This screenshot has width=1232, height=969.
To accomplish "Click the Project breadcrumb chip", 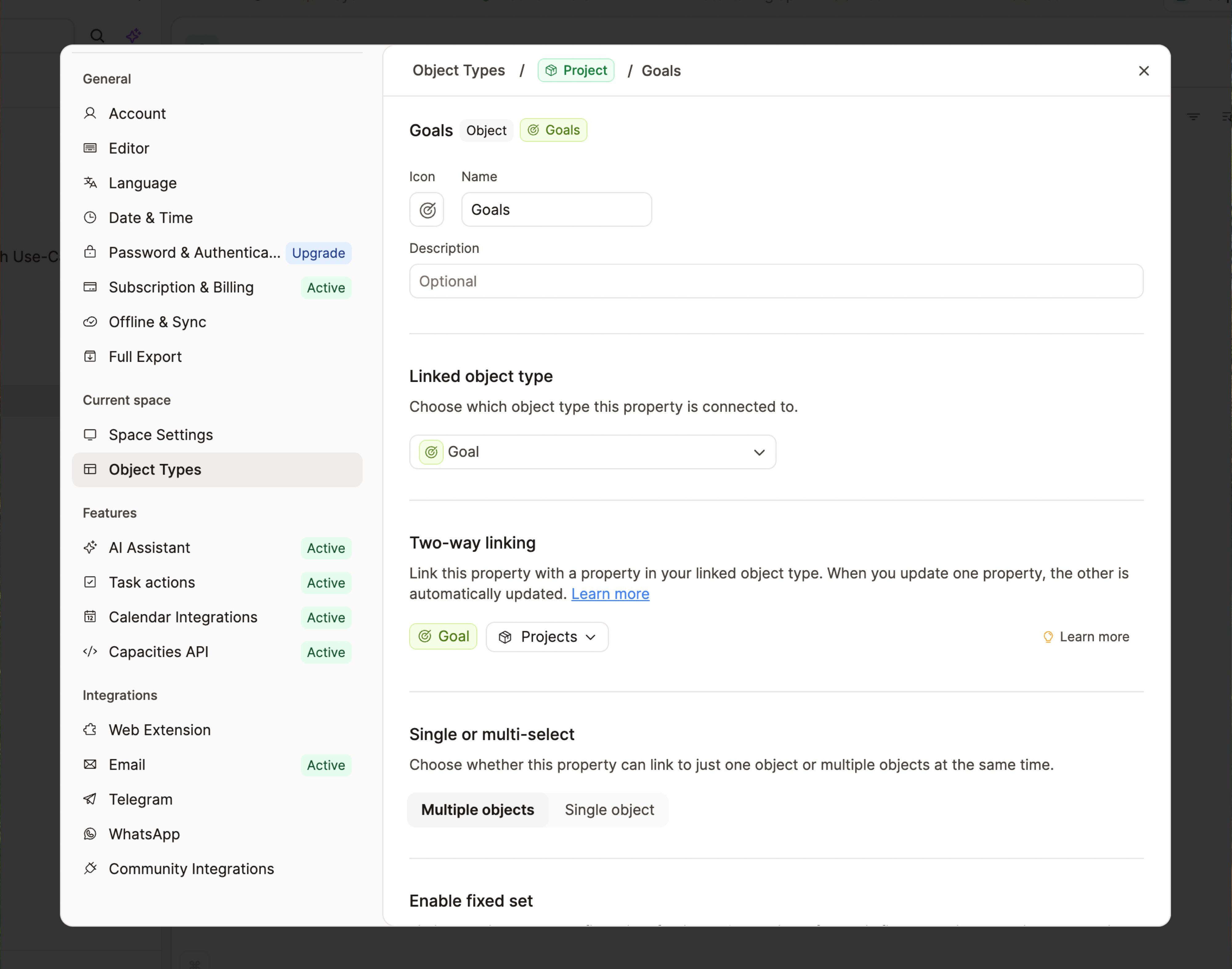I will coord(576,70).
